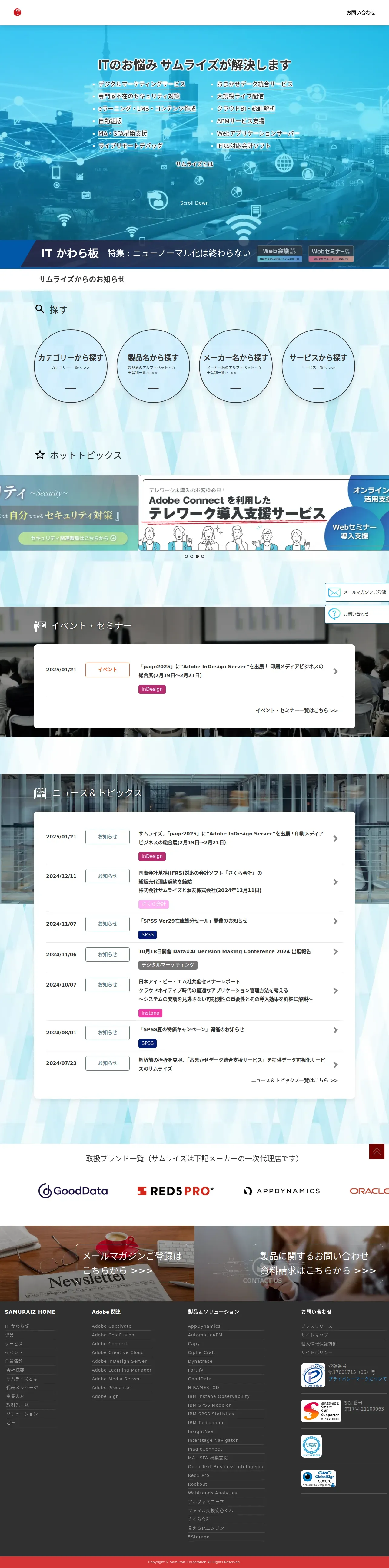Click お知らせ tag on 2024/11/06 row
389x1568 pixels.
pyautogui.click(x=108, y=954)
